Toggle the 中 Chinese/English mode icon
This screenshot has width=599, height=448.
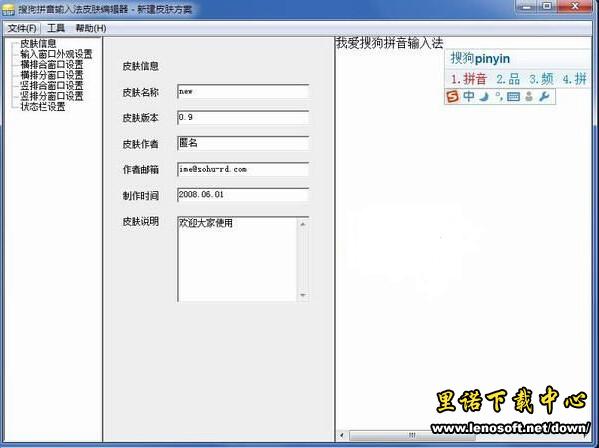[x=469, y=96]
